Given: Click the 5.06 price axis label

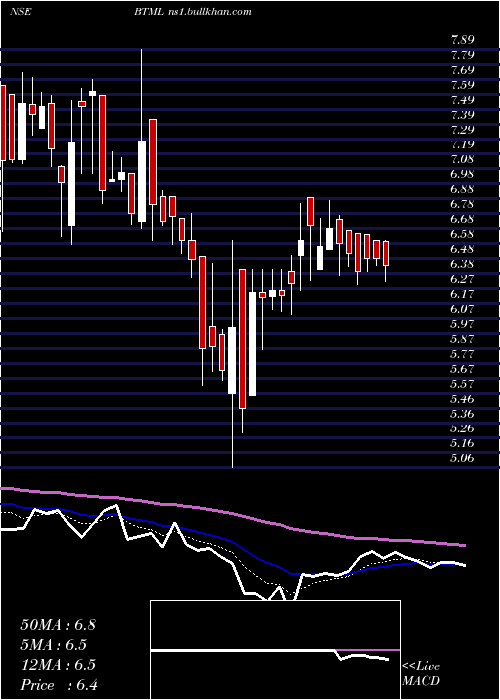Looking at the screenshot, I should 463,458.
